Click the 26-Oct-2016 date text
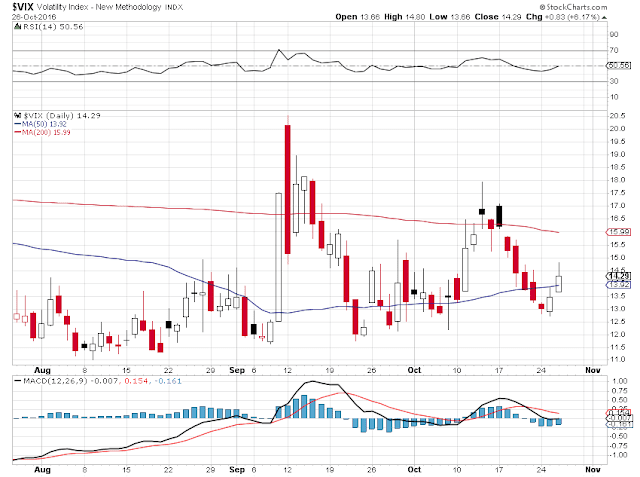640x477 pixels. 34,17
